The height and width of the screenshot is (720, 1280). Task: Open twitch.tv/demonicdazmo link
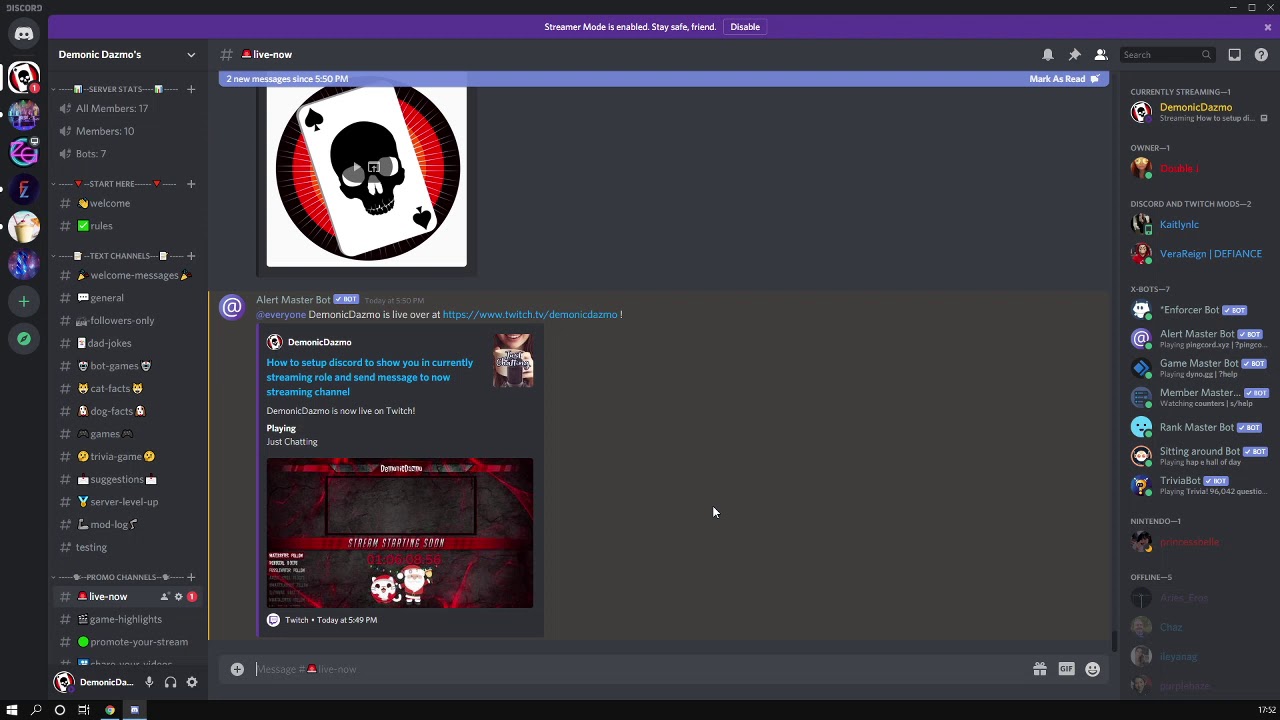[530, 315]
